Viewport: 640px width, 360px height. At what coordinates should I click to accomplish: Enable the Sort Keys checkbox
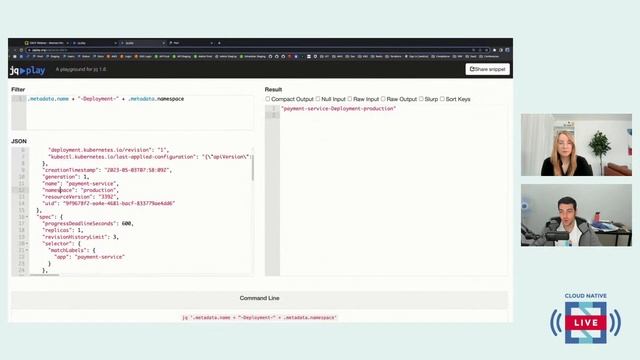coord(442,99)
